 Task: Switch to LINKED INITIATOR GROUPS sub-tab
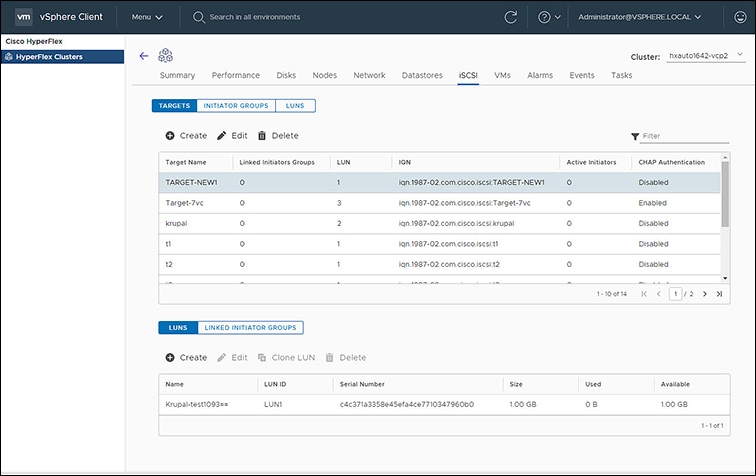(x=250, y=327)
